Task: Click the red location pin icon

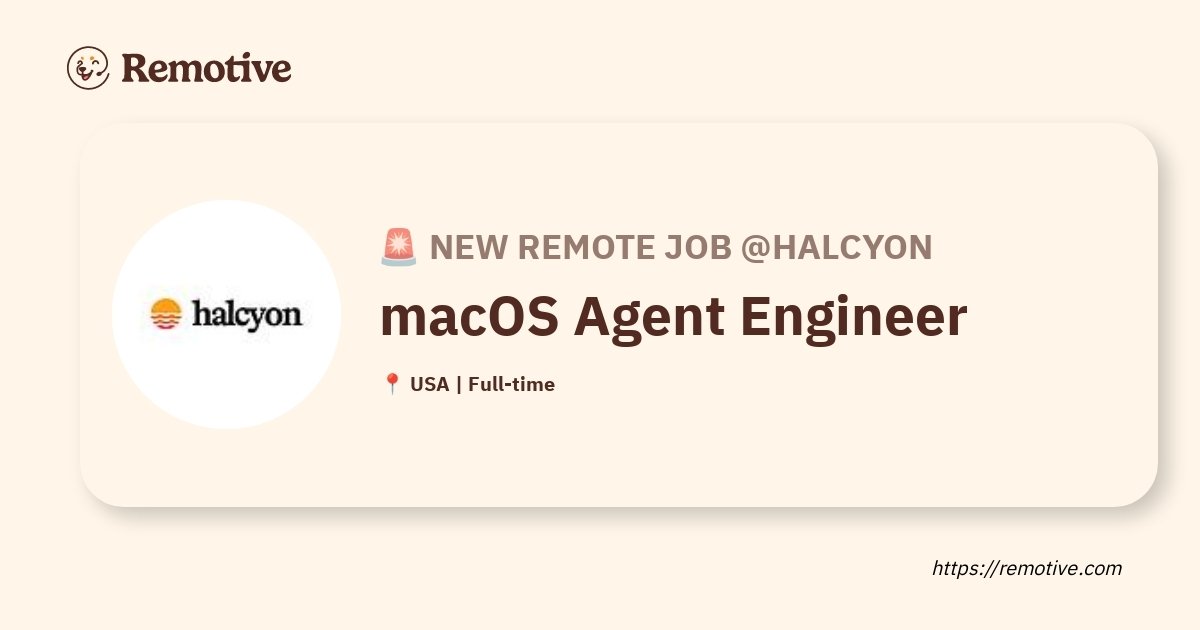Action: [392, 384]
